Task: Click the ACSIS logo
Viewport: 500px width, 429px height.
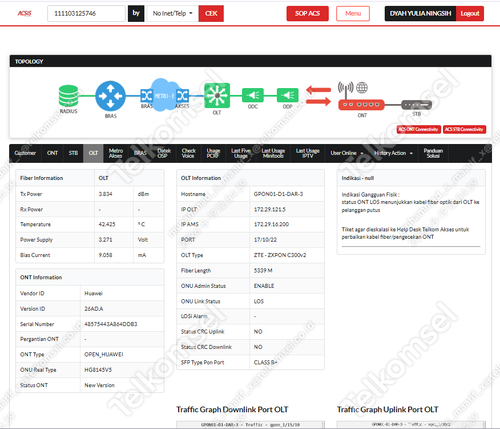Action: 25,13
